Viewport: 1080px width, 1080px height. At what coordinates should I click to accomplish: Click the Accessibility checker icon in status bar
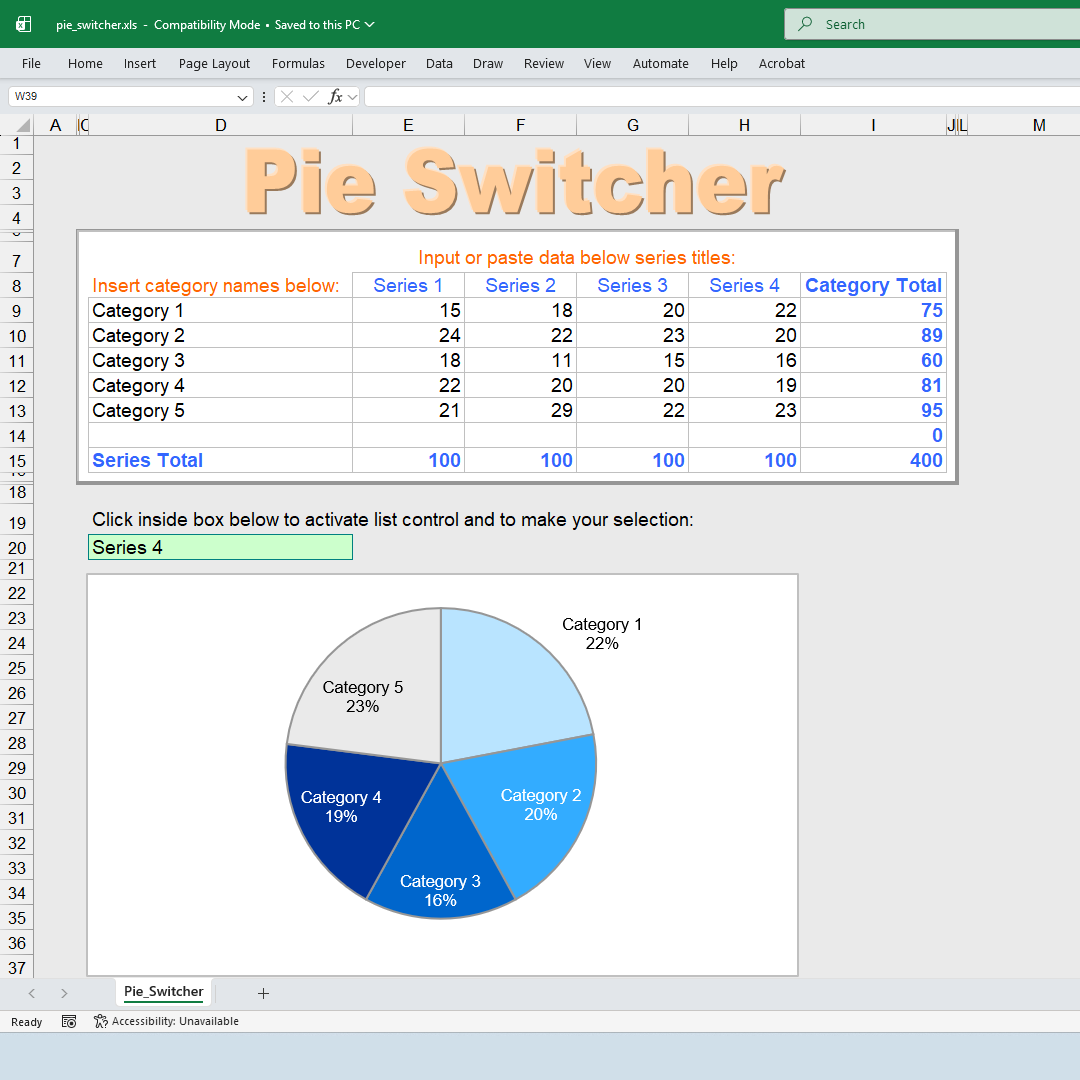pyautogui.click(x=100, y=1021)
